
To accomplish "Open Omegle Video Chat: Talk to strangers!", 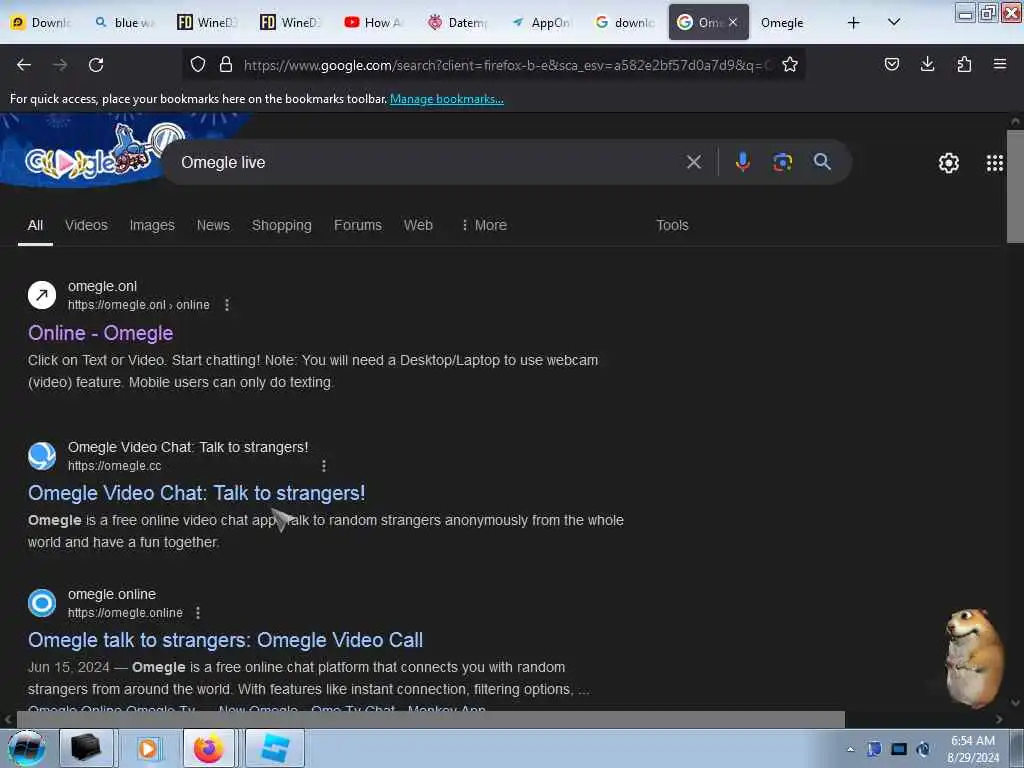I will click(197, 493).
